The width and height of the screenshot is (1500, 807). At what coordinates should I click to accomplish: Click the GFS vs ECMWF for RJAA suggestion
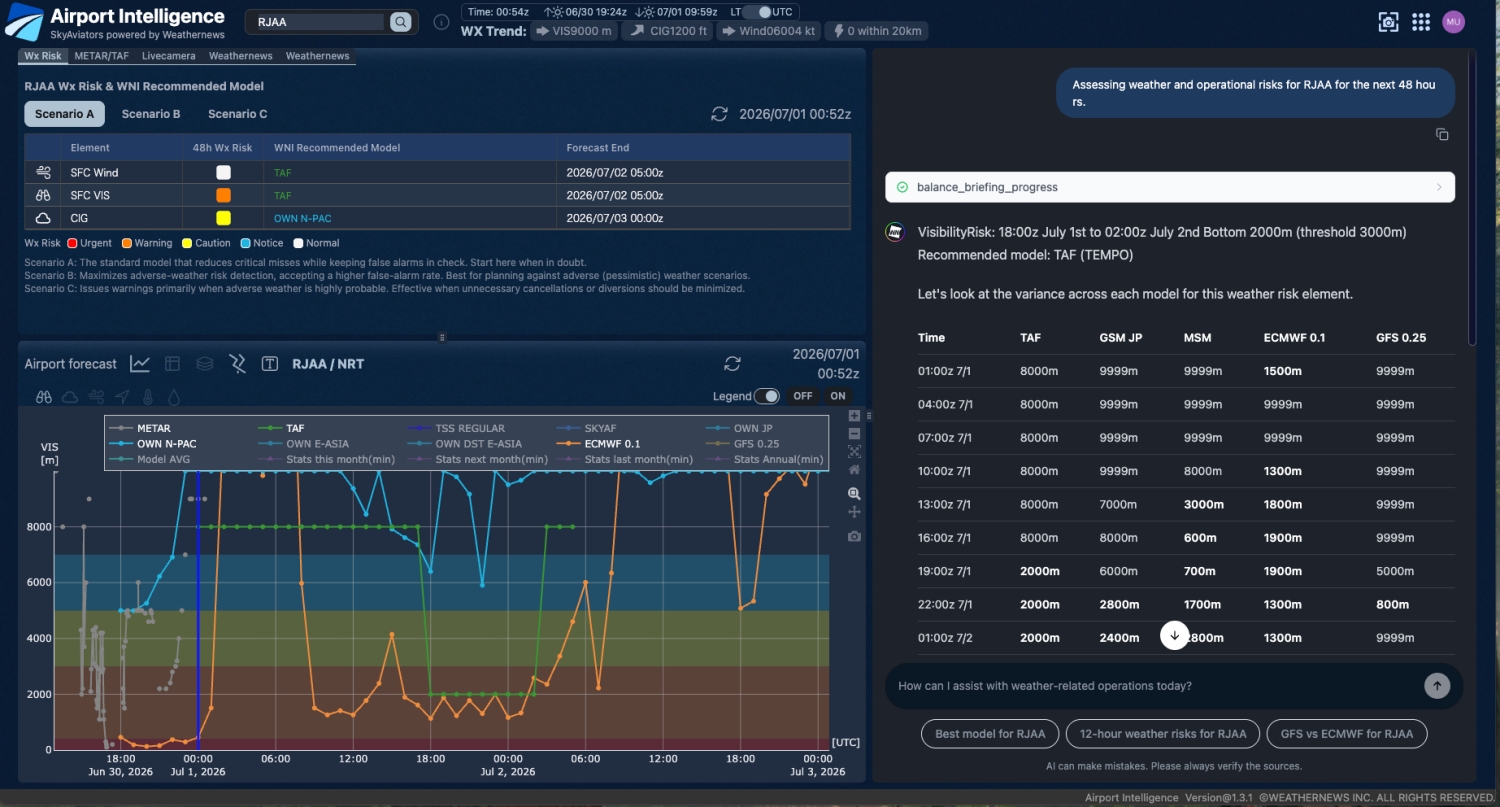pos(1346,734)
